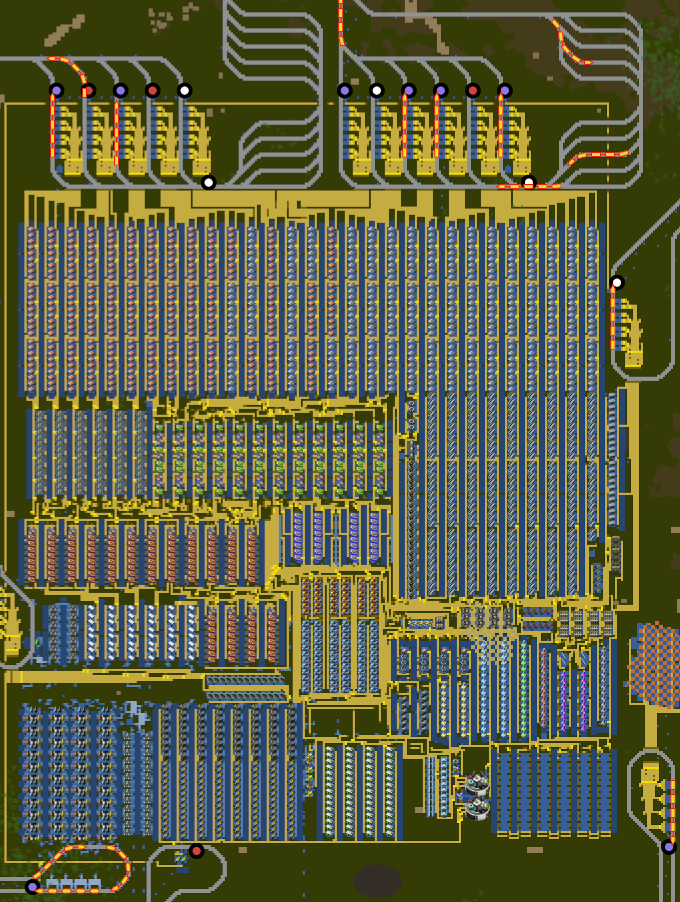
Task: Select the white marker below the right station group
Action: point(529,182)
